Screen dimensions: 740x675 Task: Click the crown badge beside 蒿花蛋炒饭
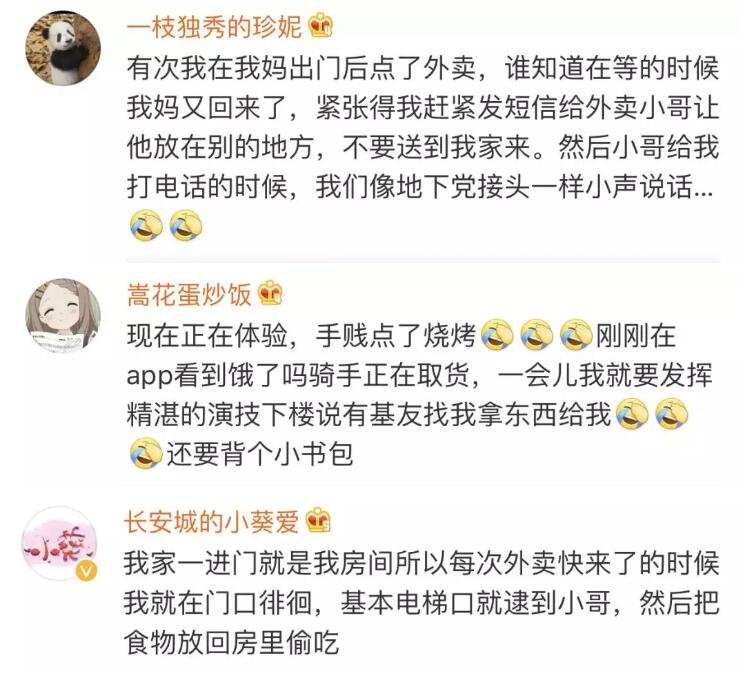270,294
